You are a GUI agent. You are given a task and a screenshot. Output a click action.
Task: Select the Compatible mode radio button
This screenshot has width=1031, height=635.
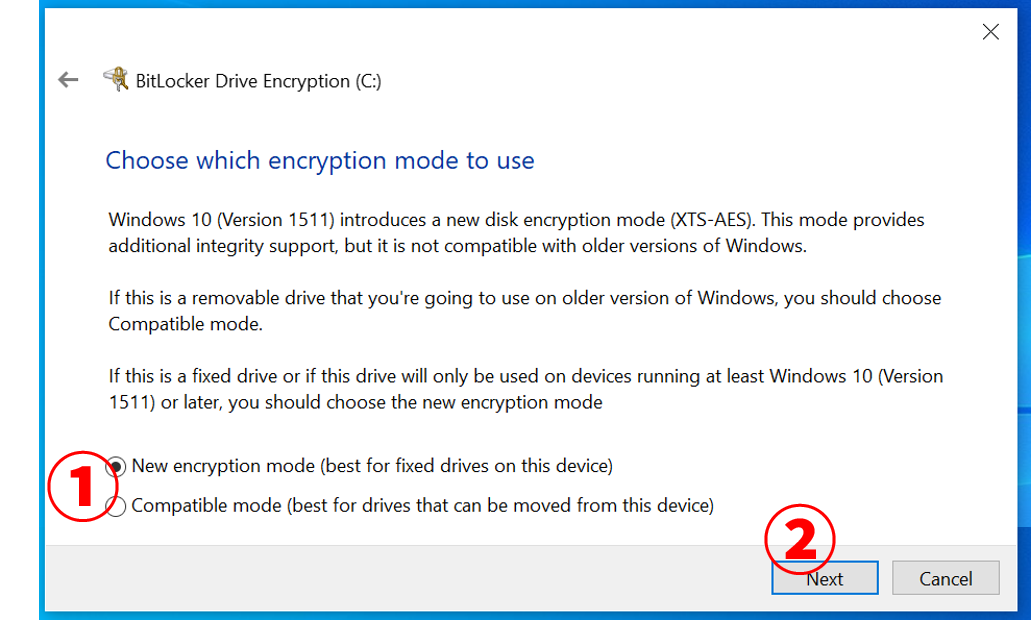pos(116,506)
